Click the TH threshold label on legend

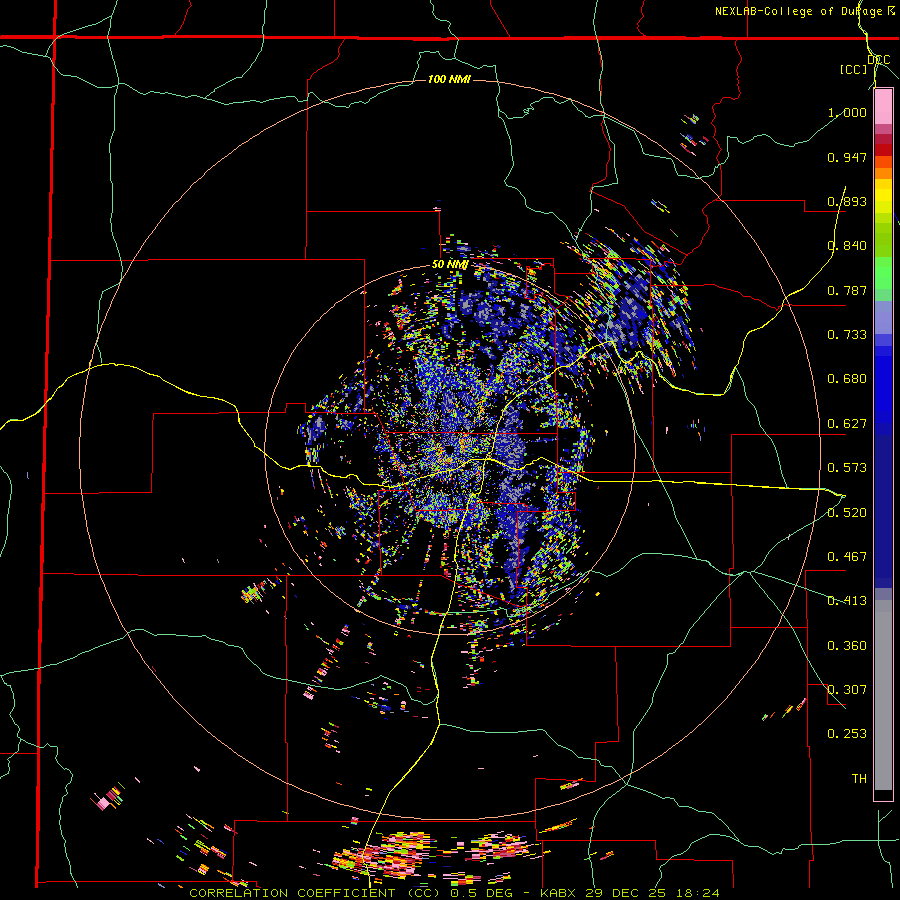(x=859, y=779)
